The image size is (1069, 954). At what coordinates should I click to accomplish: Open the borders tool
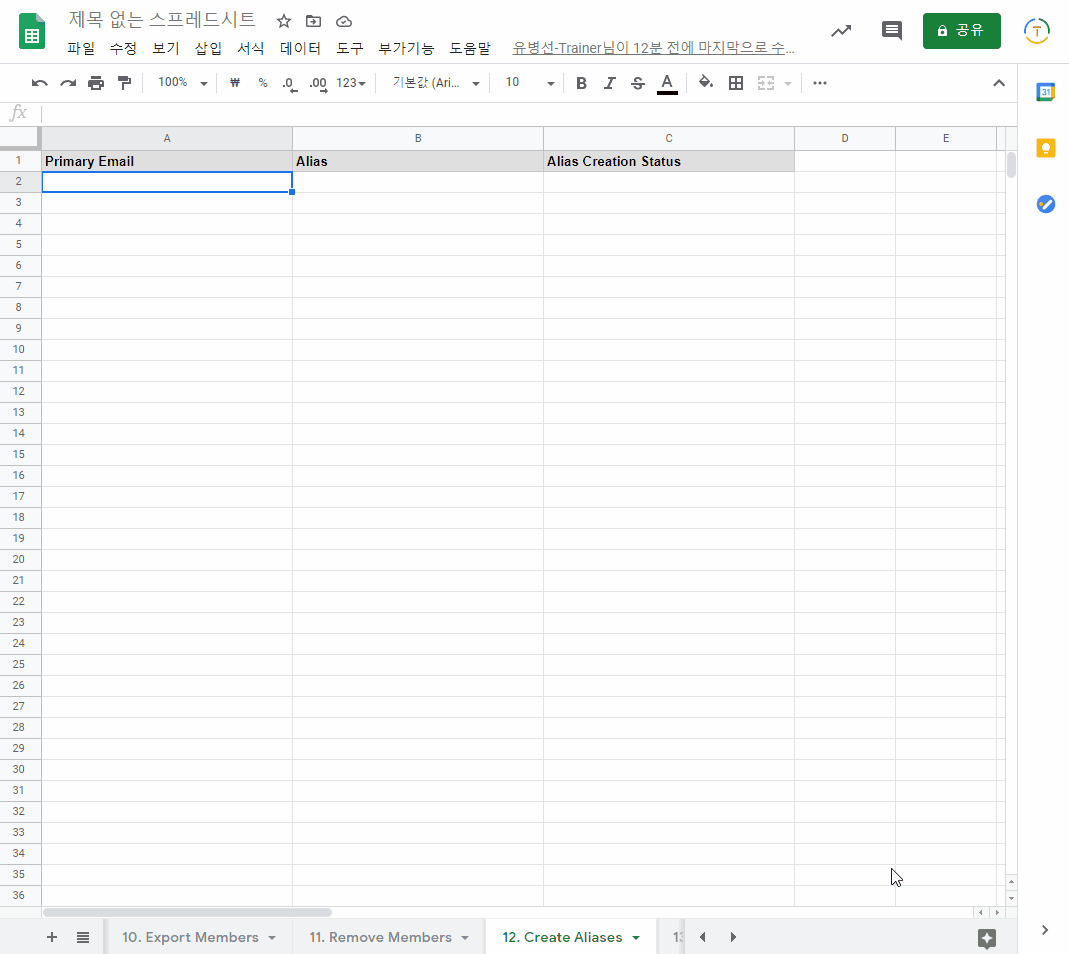coord(736,83)
